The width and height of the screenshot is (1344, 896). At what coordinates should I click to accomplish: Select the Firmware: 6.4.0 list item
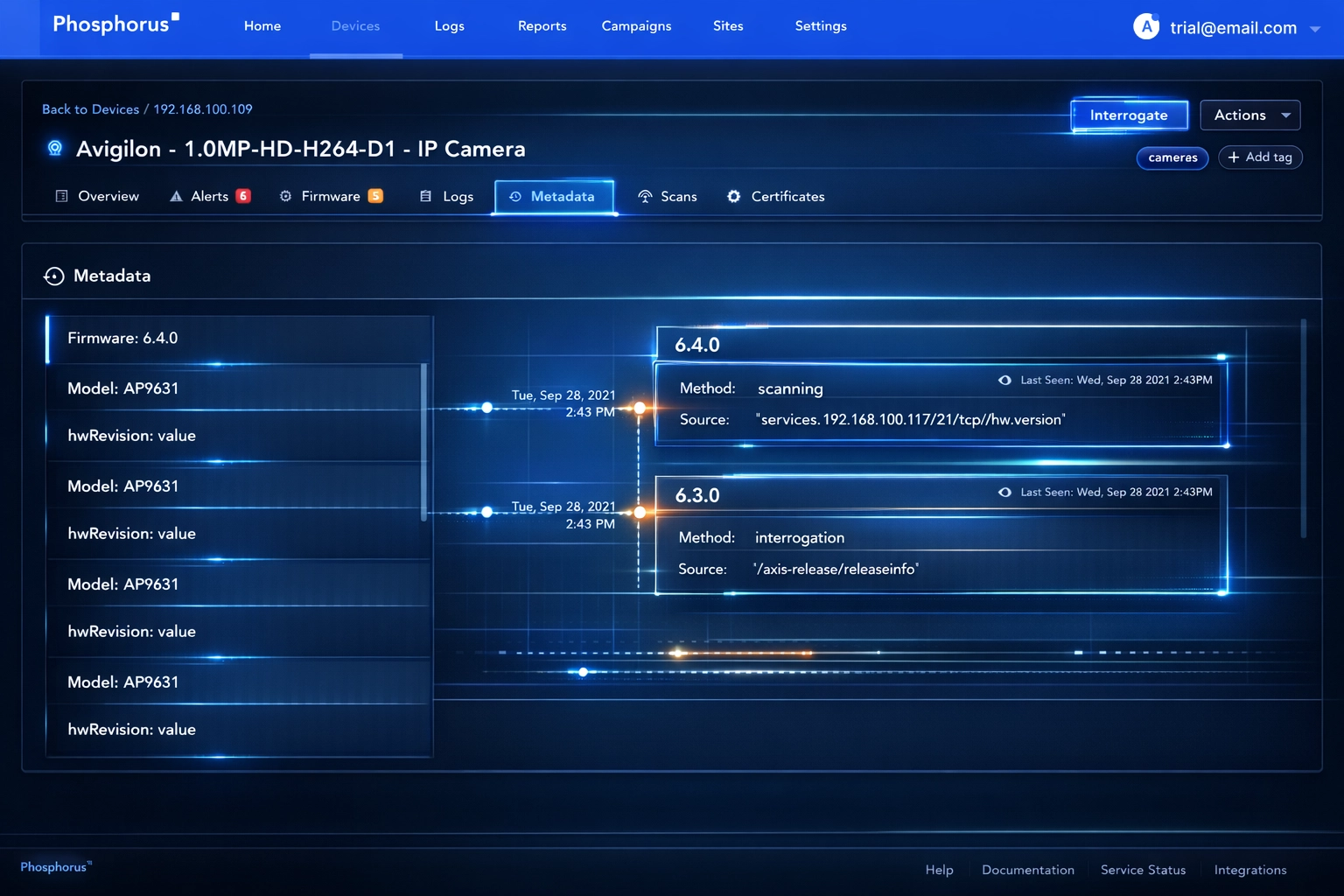[x=239, y=339]
